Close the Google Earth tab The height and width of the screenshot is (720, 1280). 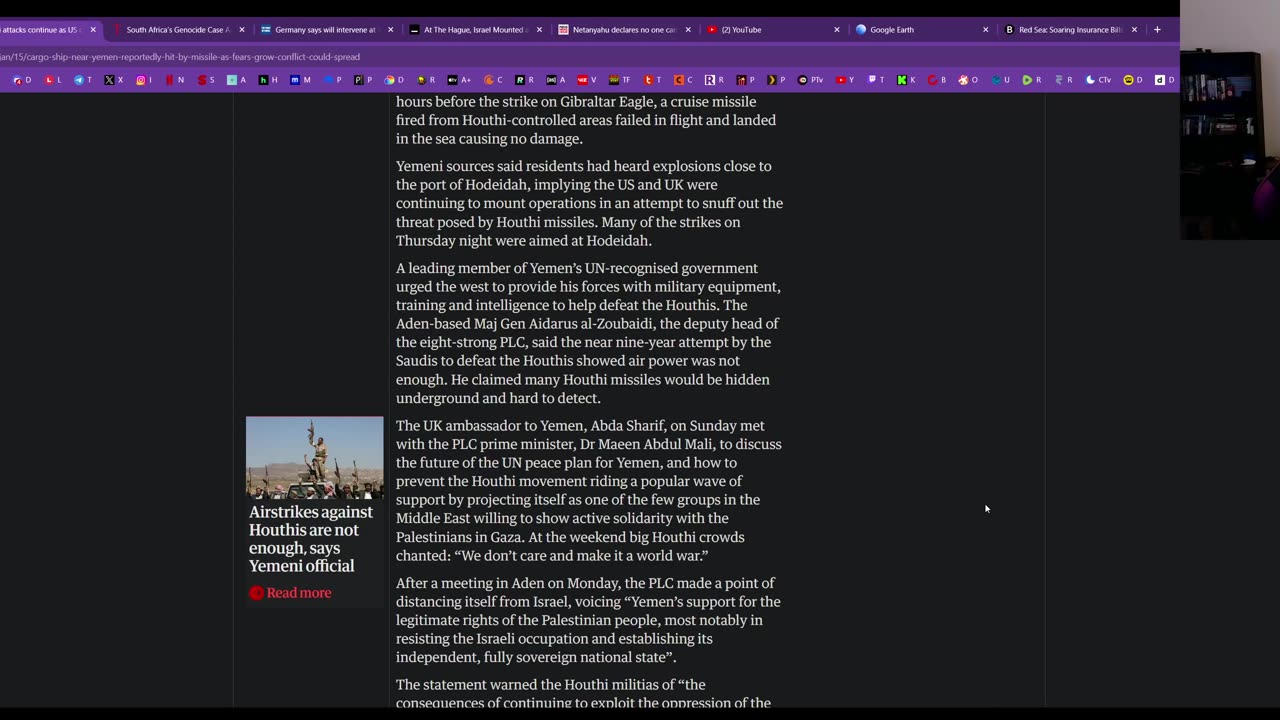point(985,30)
